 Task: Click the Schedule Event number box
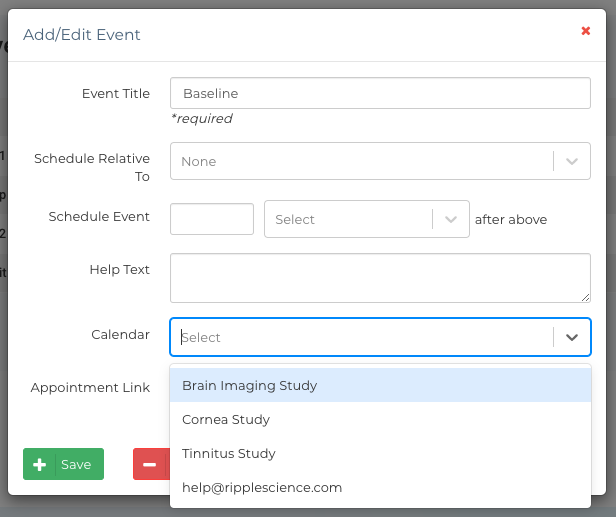[212, 219]
